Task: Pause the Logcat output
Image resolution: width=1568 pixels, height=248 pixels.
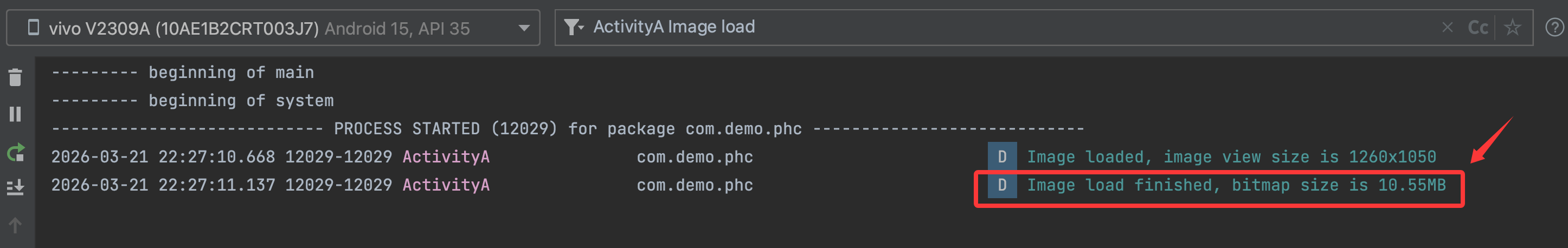Action: (15, 114)
